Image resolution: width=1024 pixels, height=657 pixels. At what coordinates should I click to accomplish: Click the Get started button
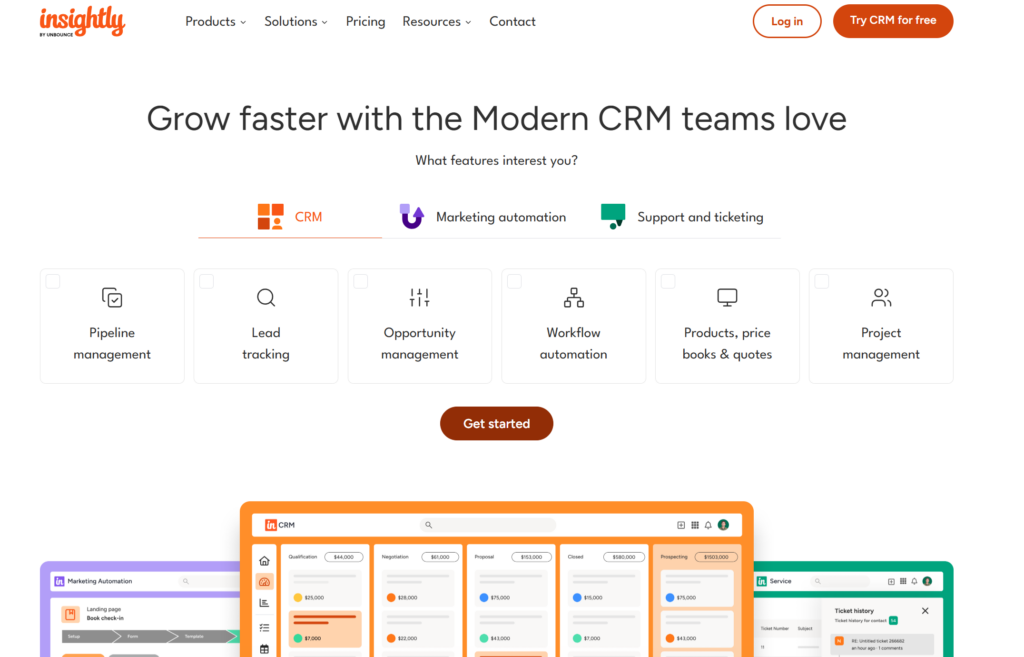point(496,424)
